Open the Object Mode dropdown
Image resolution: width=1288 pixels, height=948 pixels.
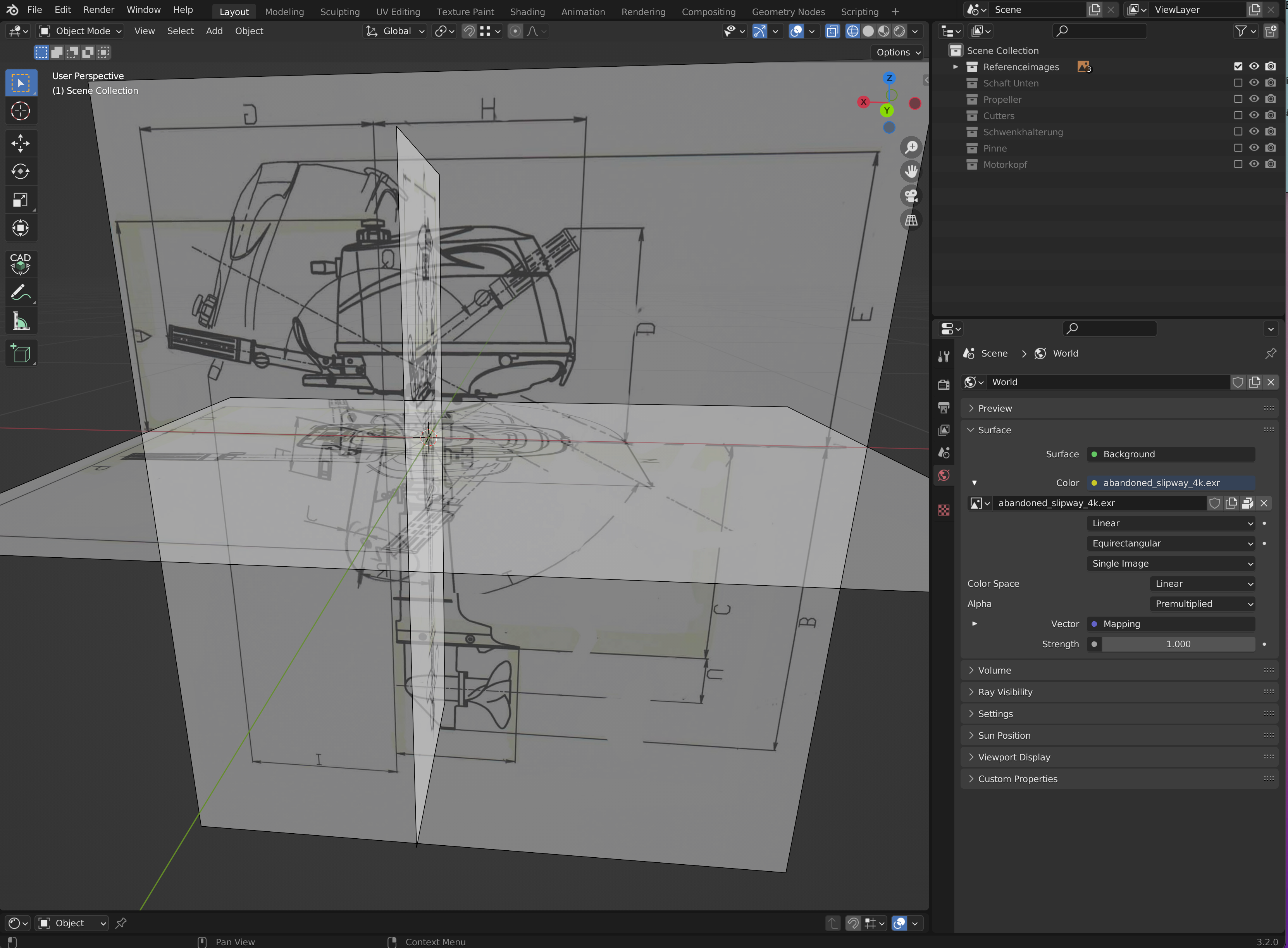80,31
